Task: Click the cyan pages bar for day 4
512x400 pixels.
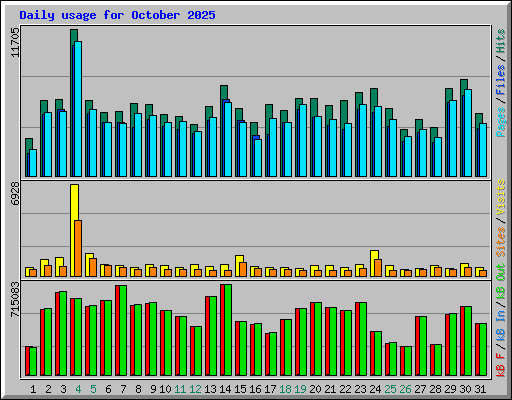Action: click(78, 109)
